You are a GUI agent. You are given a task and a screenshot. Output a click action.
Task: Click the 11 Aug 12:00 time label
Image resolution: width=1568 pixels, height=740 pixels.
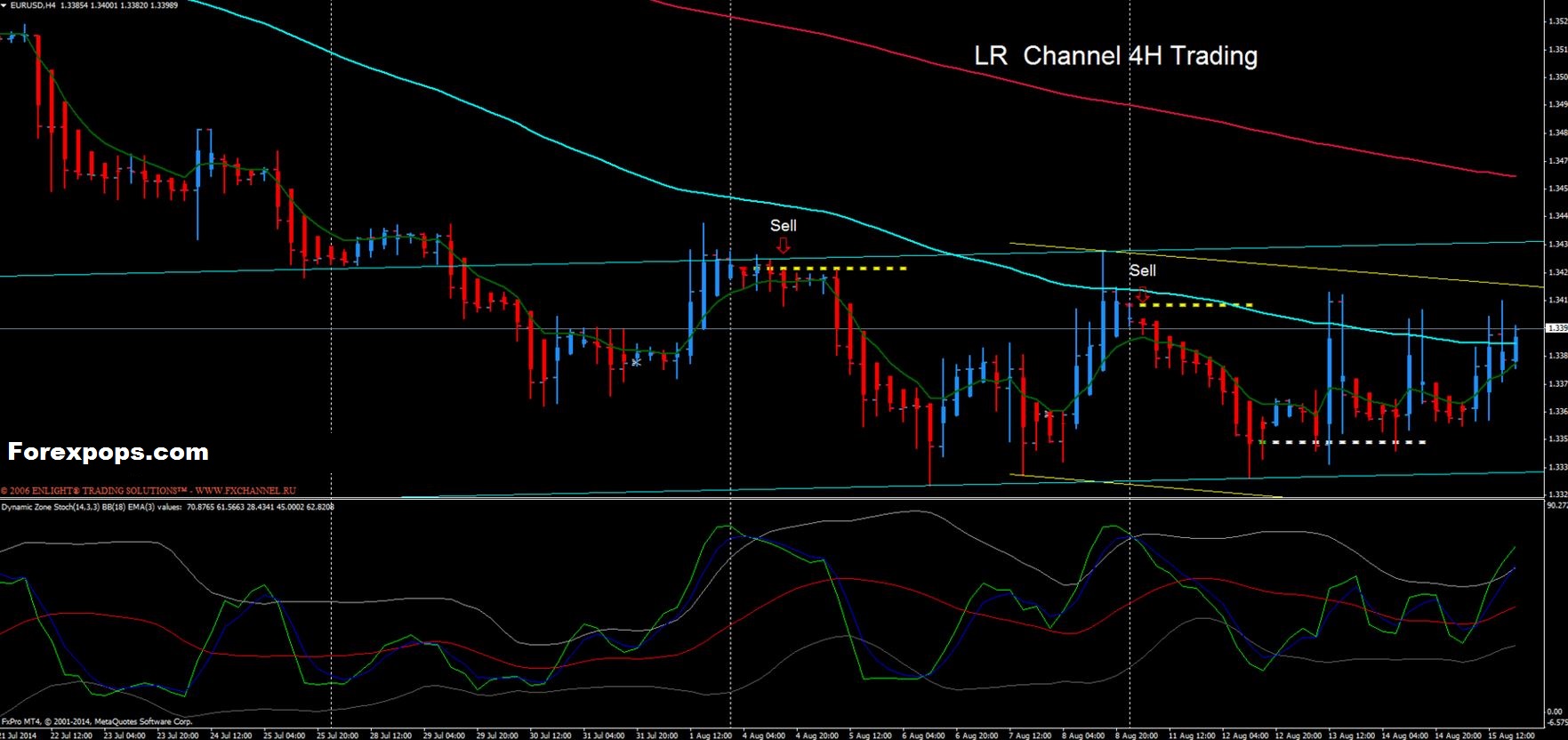(1190, 736)
